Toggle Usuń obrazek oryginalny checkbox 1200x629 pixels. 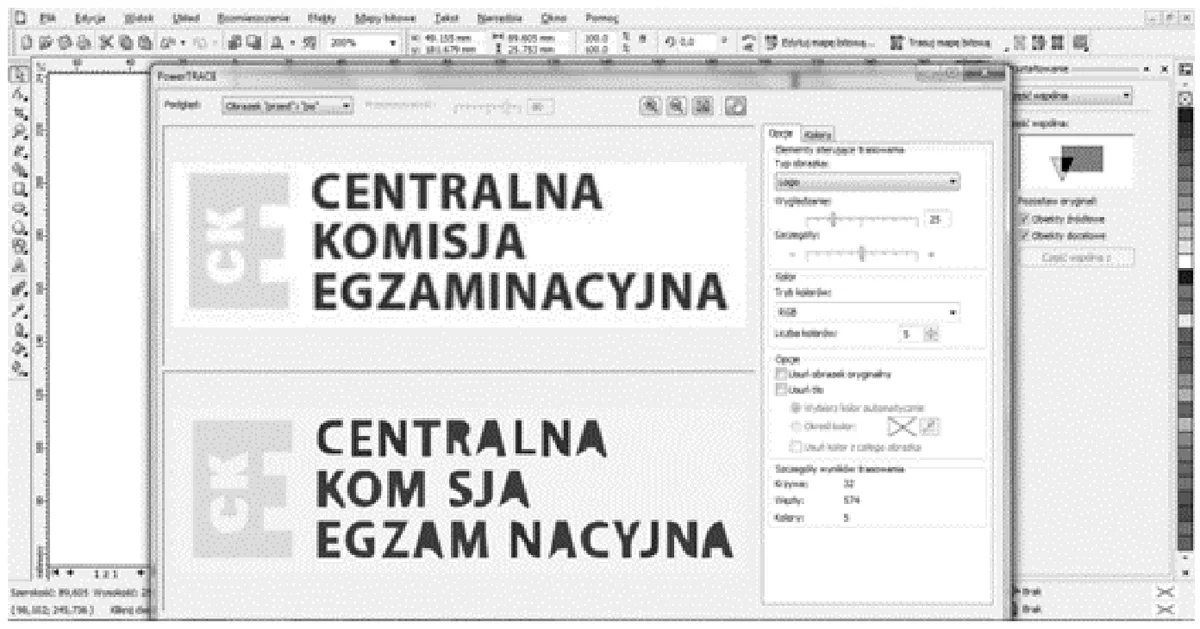pos(780,374)
